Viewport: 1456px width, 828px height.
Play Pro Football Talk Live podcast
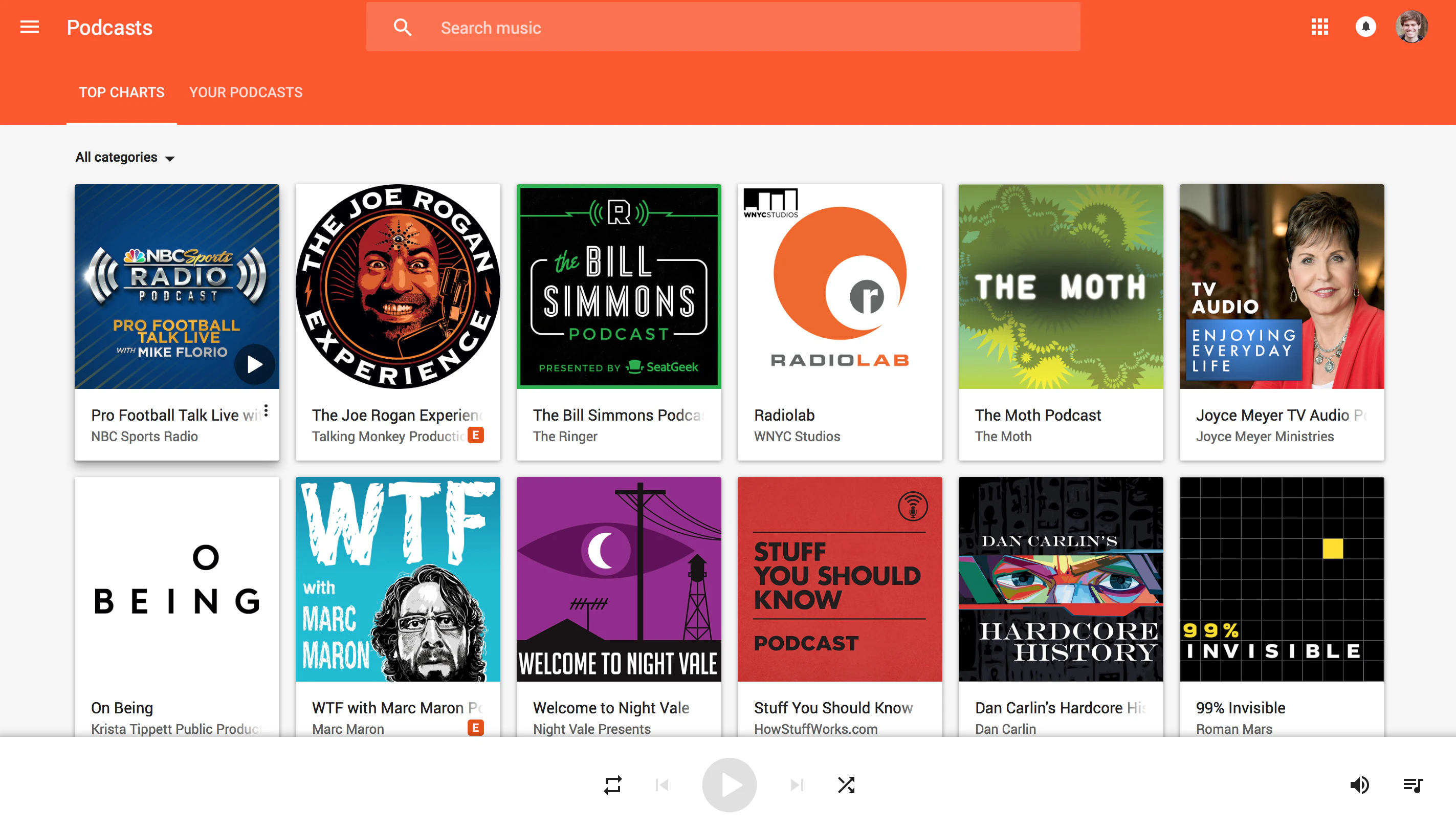[254, 364]
